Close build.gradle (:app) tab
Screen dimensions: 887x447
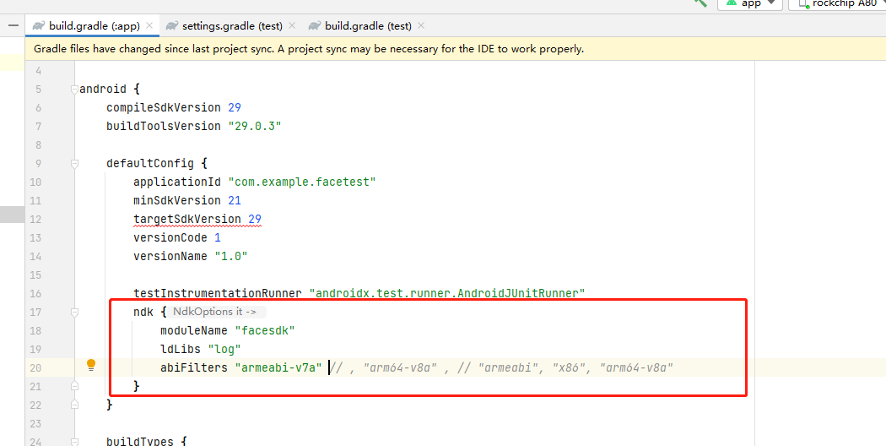pyautogui.click(x=149, y=25)
